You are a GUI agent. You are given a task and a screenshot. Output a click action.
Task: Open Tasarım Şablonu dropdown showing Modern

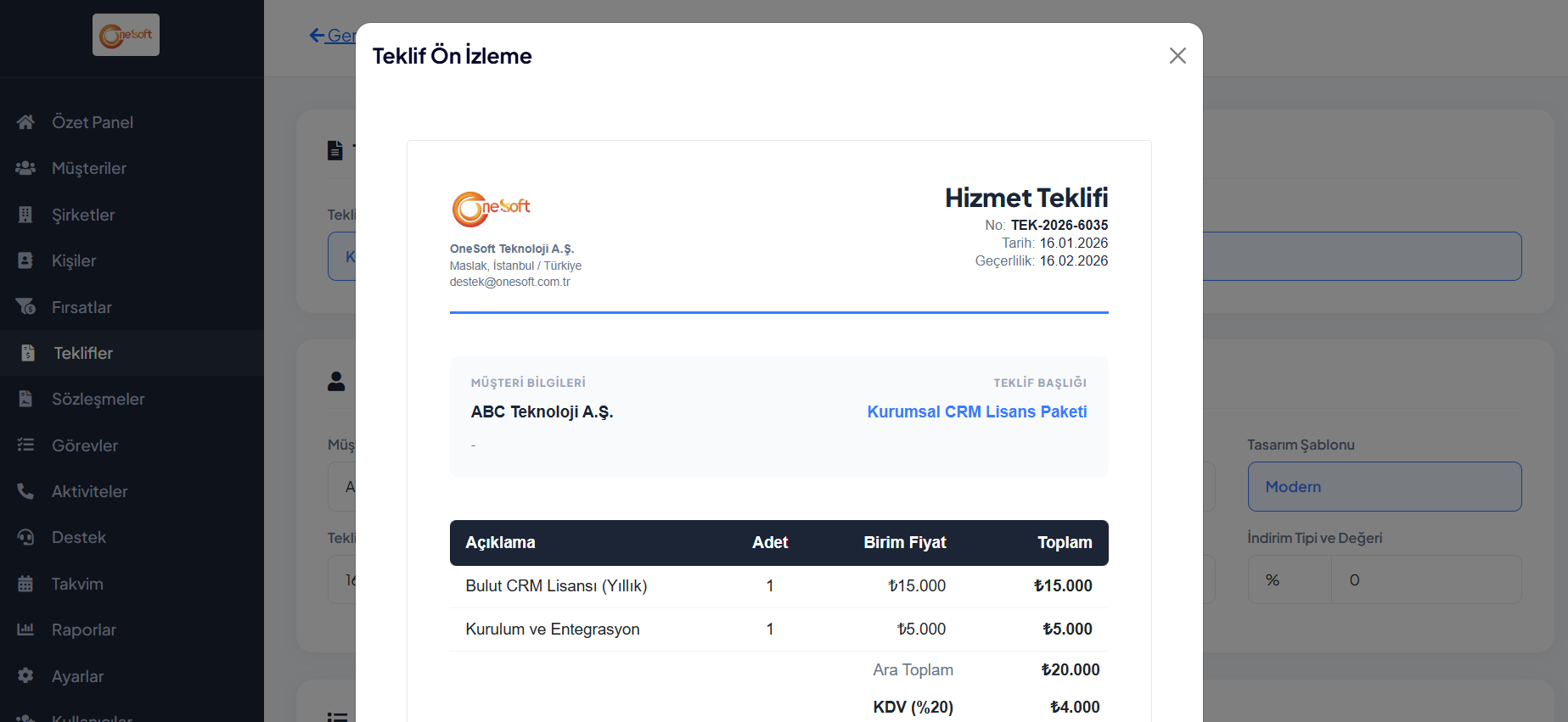pyautogui.click(x=1385, y=486)
